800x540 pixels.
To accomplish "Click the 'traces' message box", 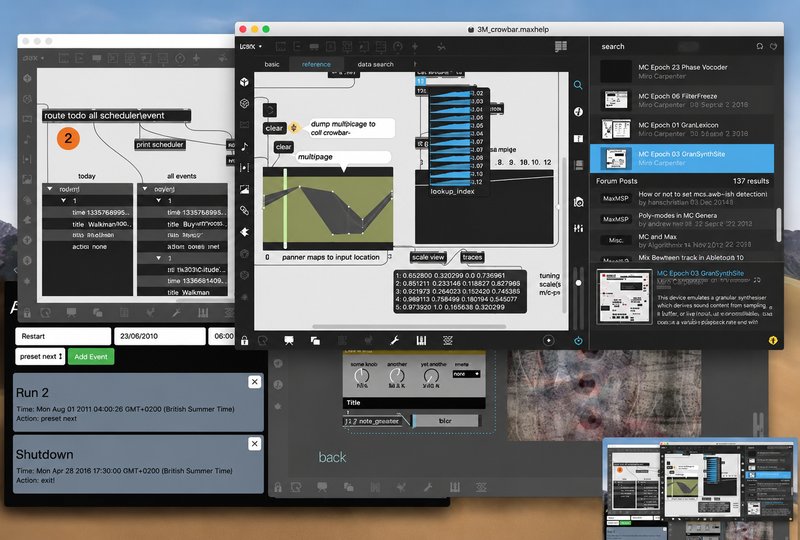I will tap(472, 257).
